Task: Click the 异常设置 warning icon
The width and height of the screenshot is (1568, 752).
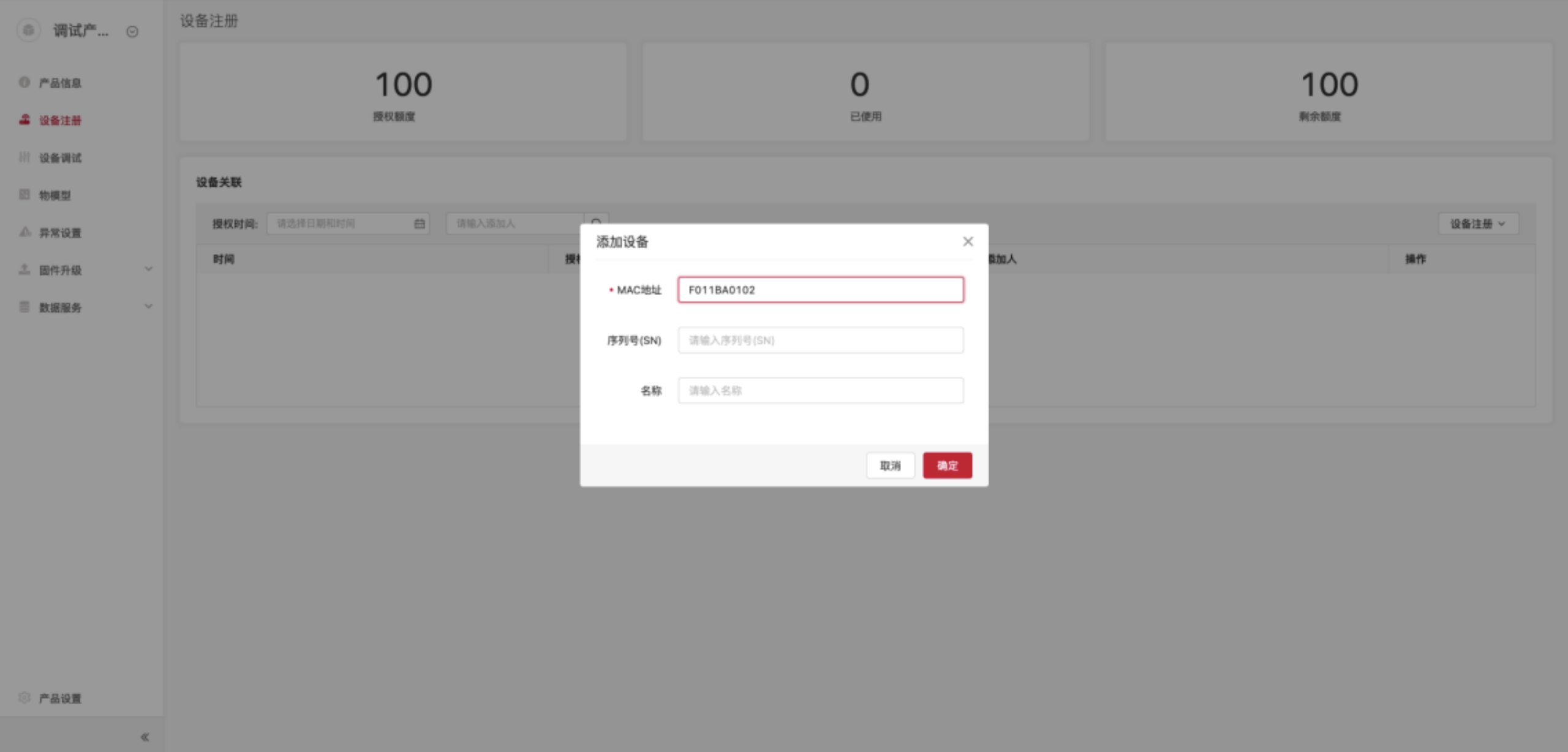Action: (24, 232)
